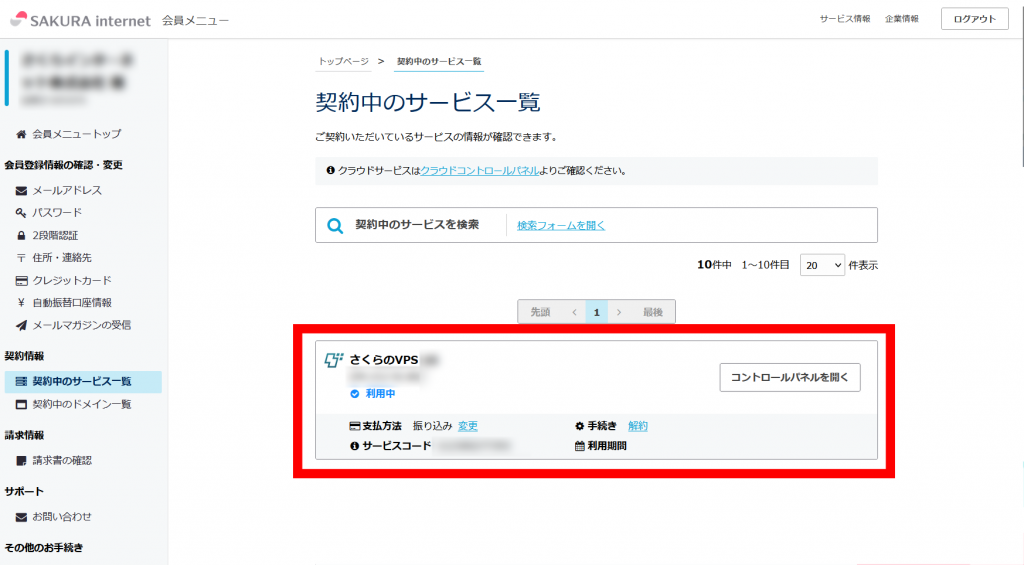Open the 20件表示 count dropdown
Viewport: 1024px width, 565px height.
click(823, 265)
